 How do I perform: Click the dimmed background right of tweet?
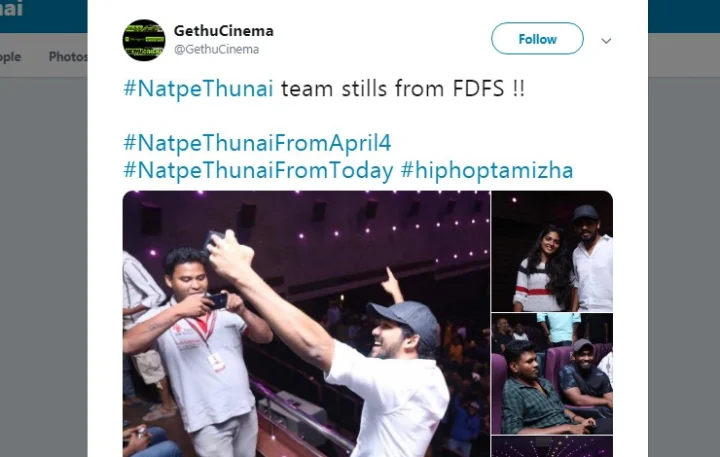pos(684,266)
